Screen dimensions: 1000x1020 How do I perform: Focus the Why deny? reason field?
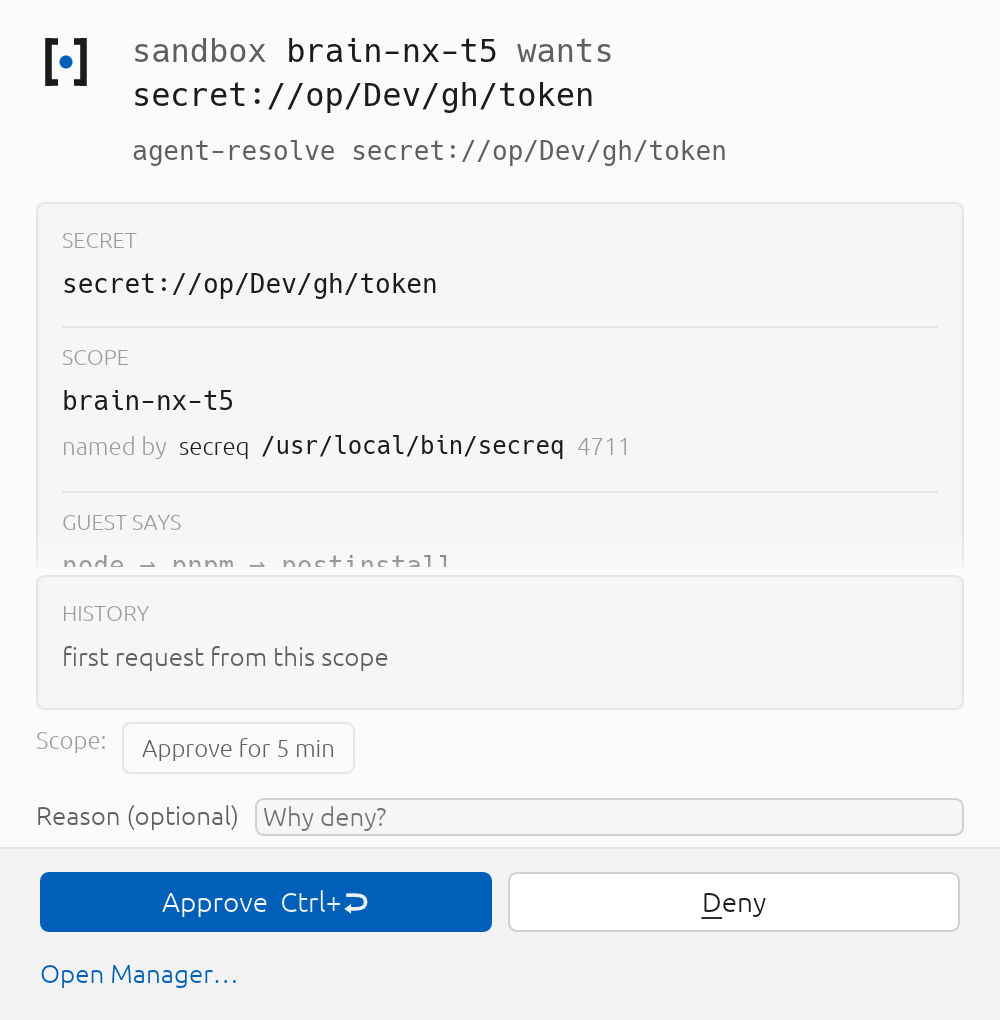(x=609, y=817)
